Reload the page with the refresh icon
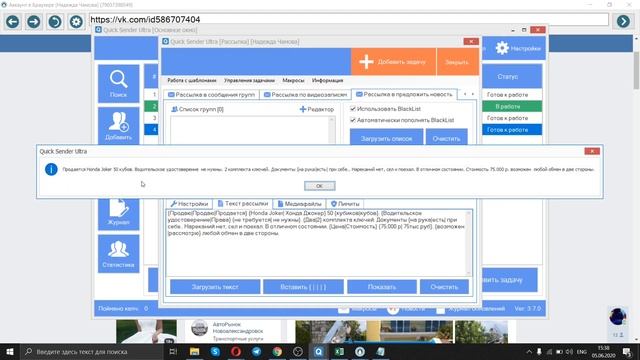The height and width of the screenshot is (360, 640). tap(55, 21)
